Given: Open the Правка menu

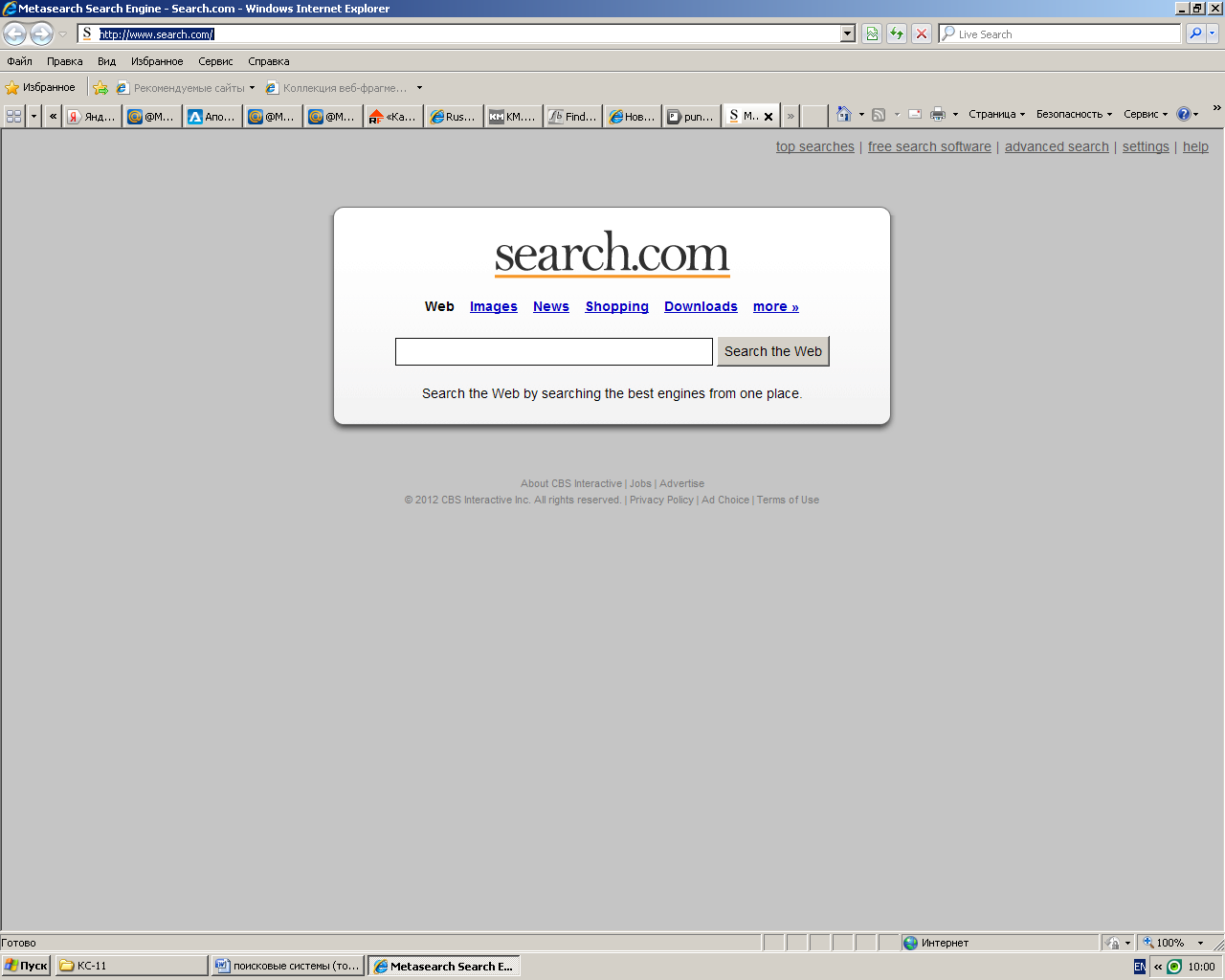Looking at the screenshot, I should click(x=64, y=61).
